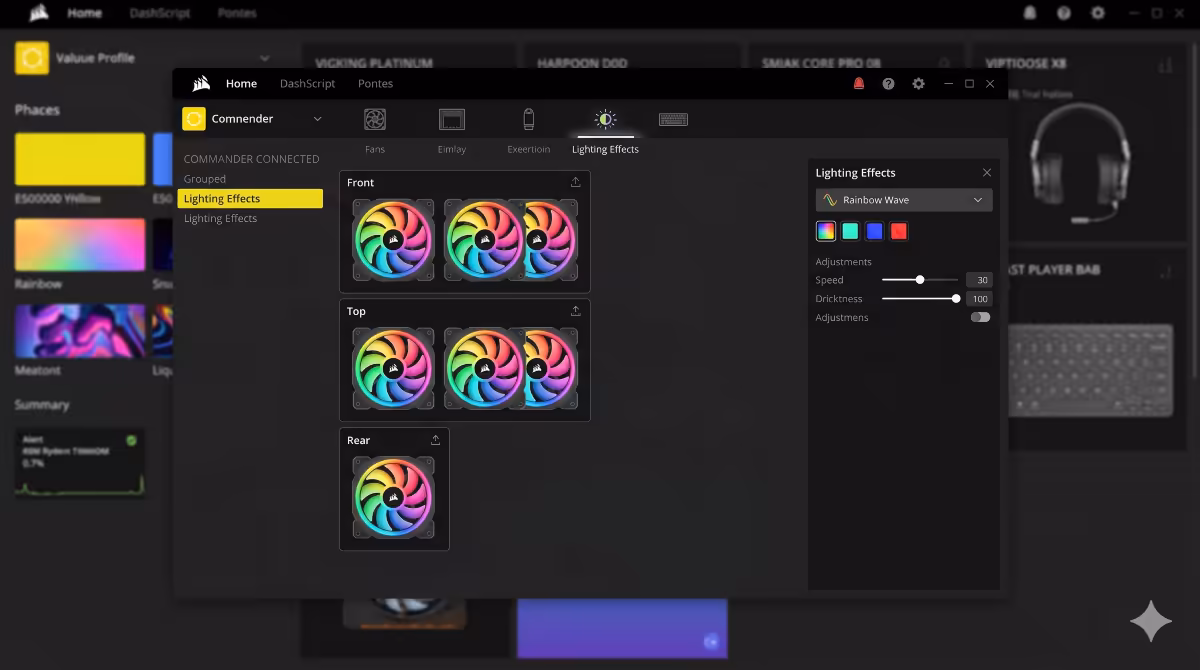Viewport: 1200px width, 670px height.
Task: Expand the Comnender device dropdown
Action: tap(318, 119)
